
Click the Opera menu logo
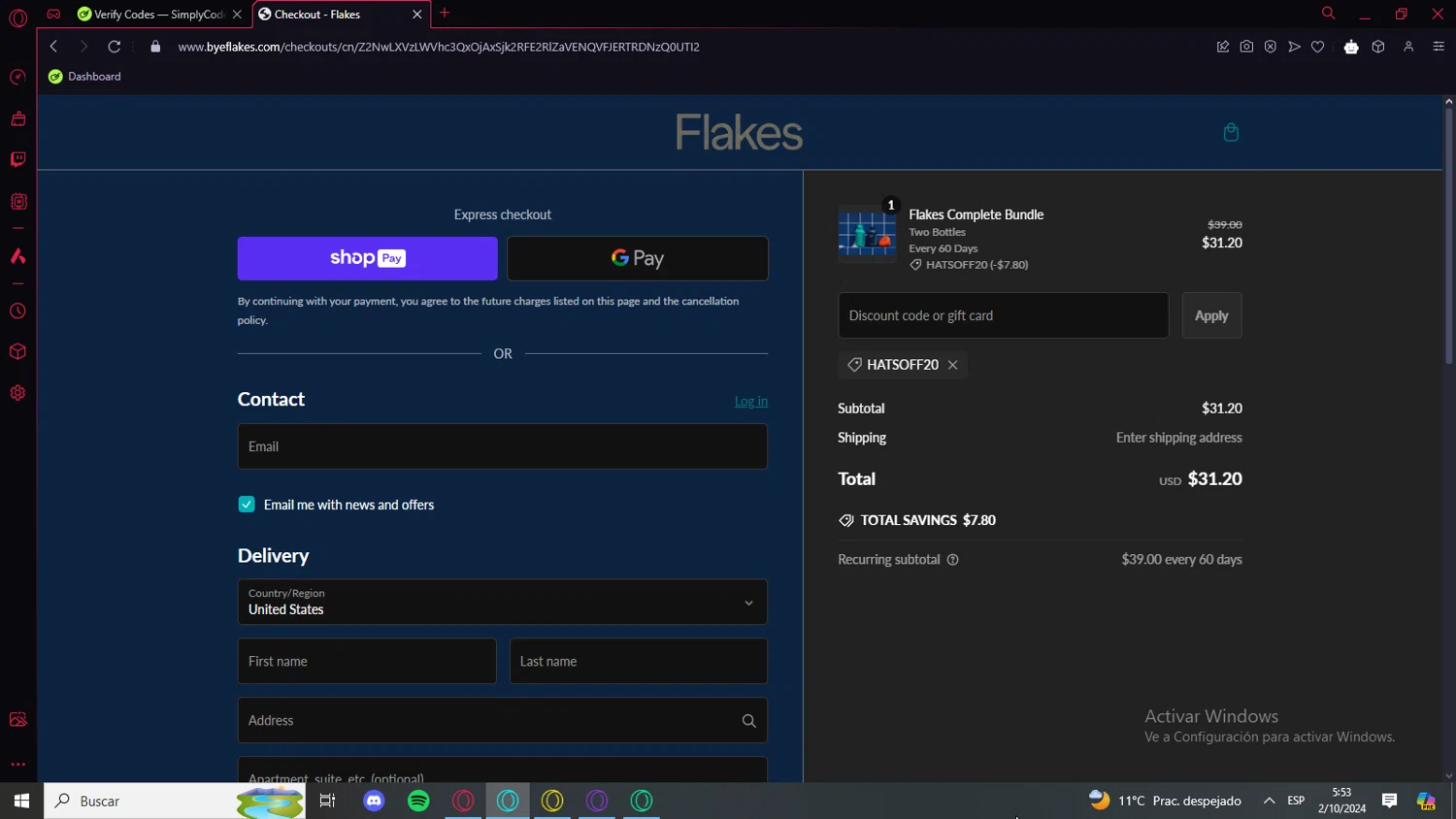click(17, 17)
